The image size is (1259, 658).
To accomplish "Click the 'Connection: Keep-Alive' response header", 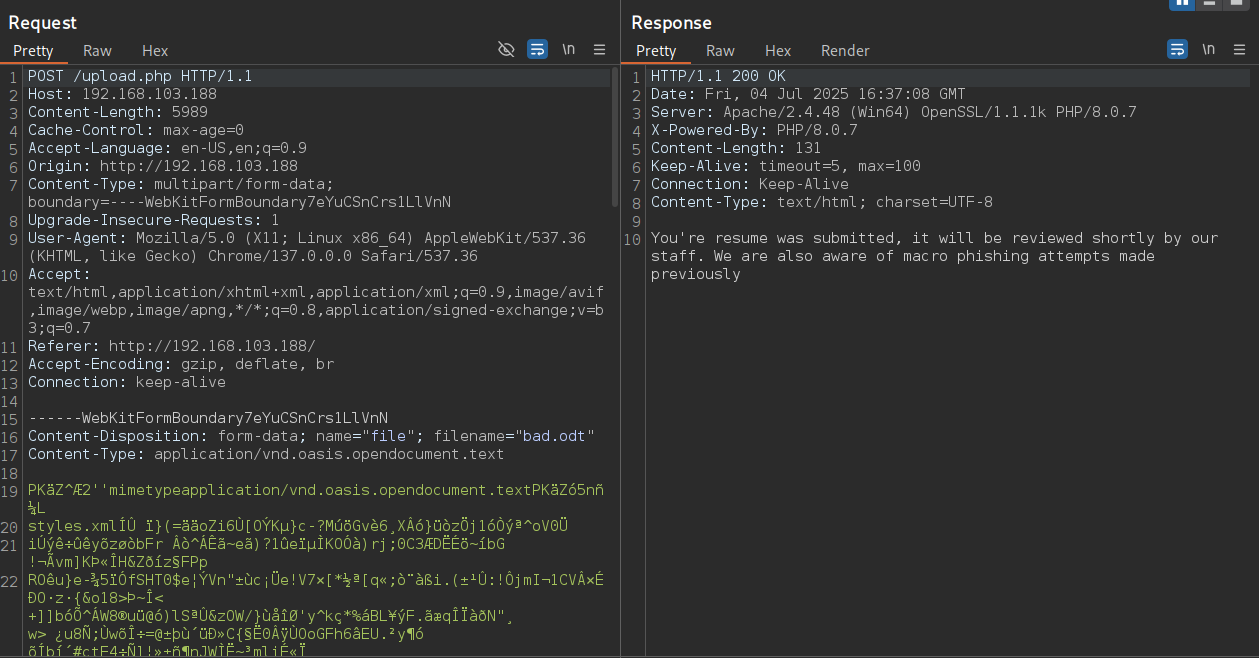I will click(x=750, y=184).
